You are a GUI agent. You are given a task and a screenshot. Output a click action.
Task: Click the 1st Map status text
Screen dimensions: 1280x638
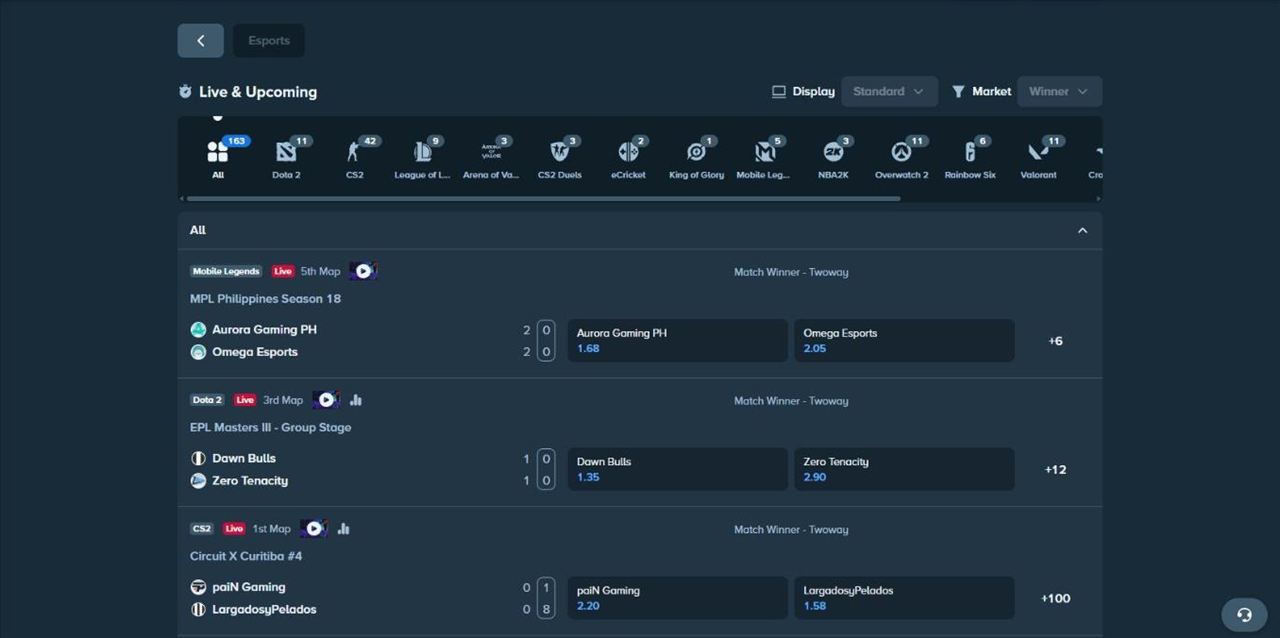pos(271,529)
